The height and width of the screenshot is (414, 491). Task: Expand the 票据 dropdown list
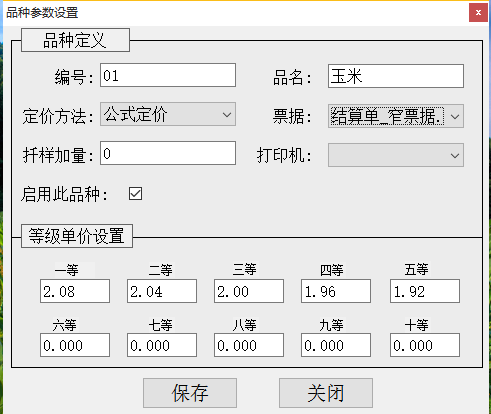pyautogui.click(x=396, y=116)
